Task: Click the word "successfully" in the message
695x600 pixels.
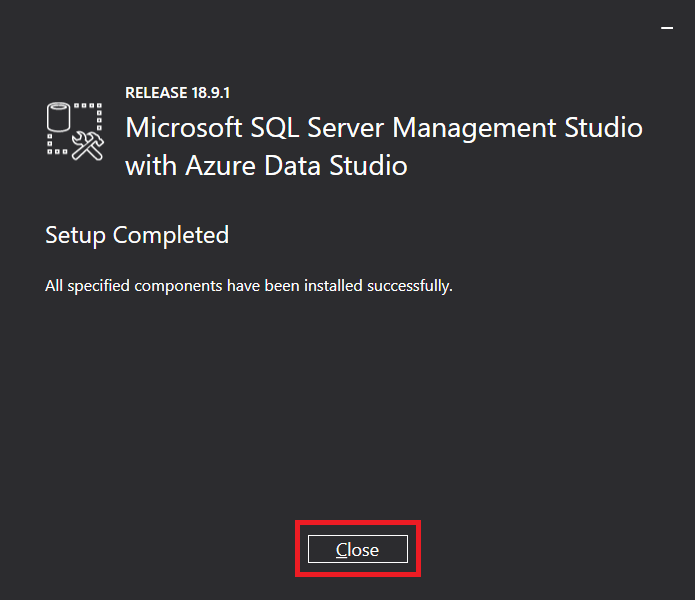Action: point(407,286)
